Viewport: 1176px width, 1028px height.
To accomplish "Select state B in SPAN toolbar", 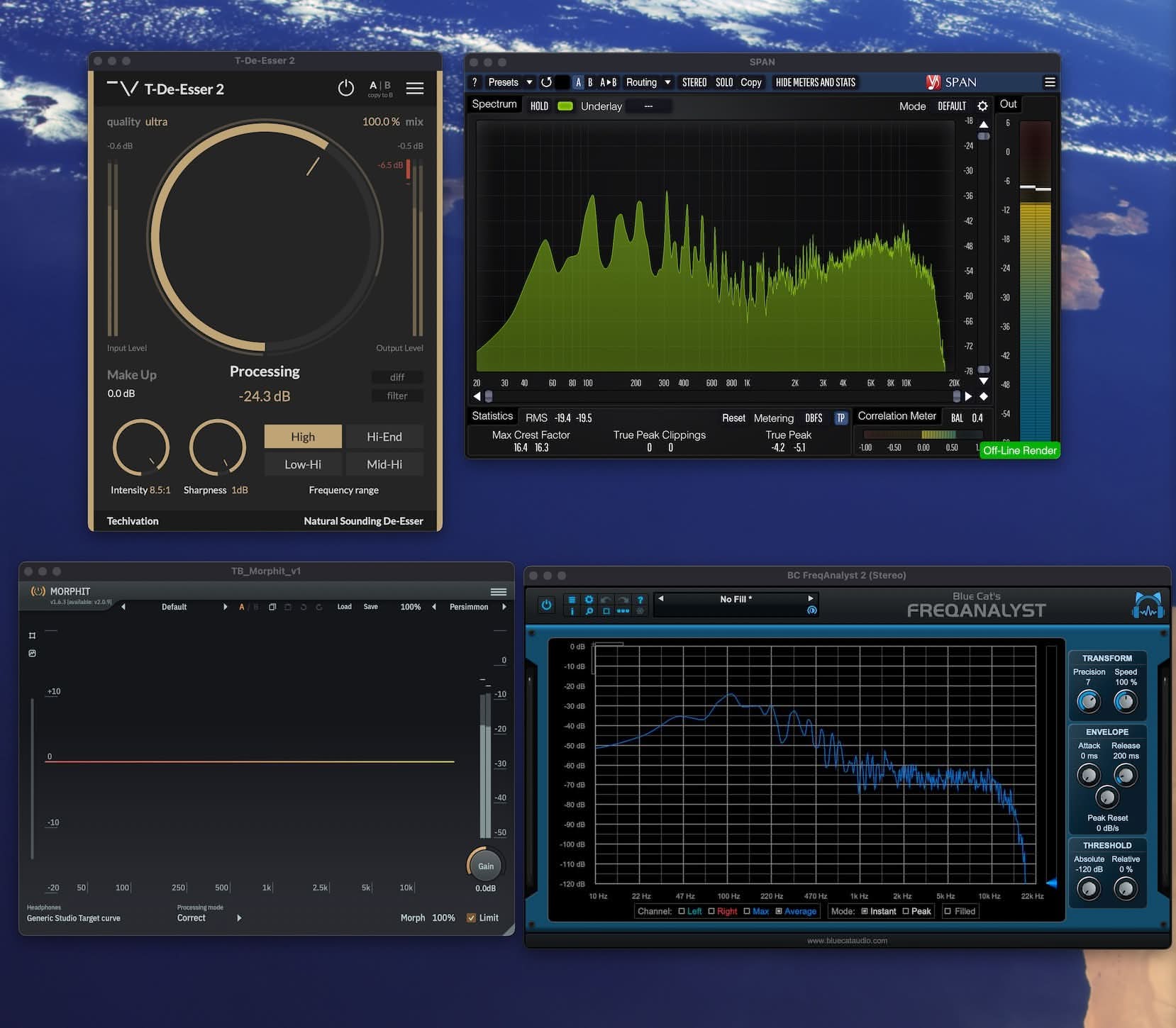I will (590, 82).
